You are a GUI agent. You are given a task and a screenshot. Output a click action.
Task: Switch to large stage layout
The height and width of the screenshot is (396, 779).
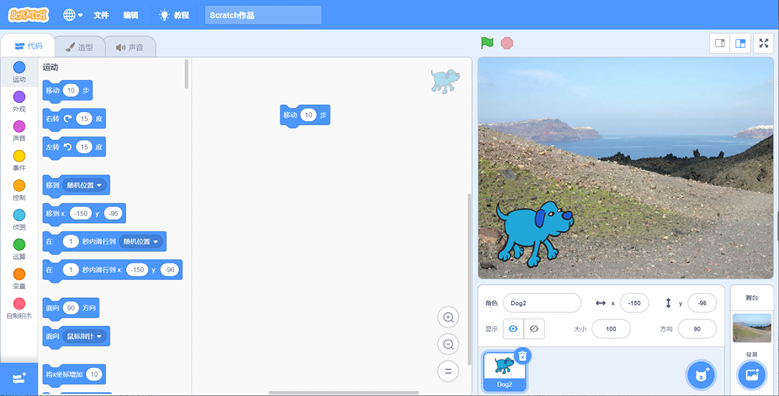[x=740, y=43]
